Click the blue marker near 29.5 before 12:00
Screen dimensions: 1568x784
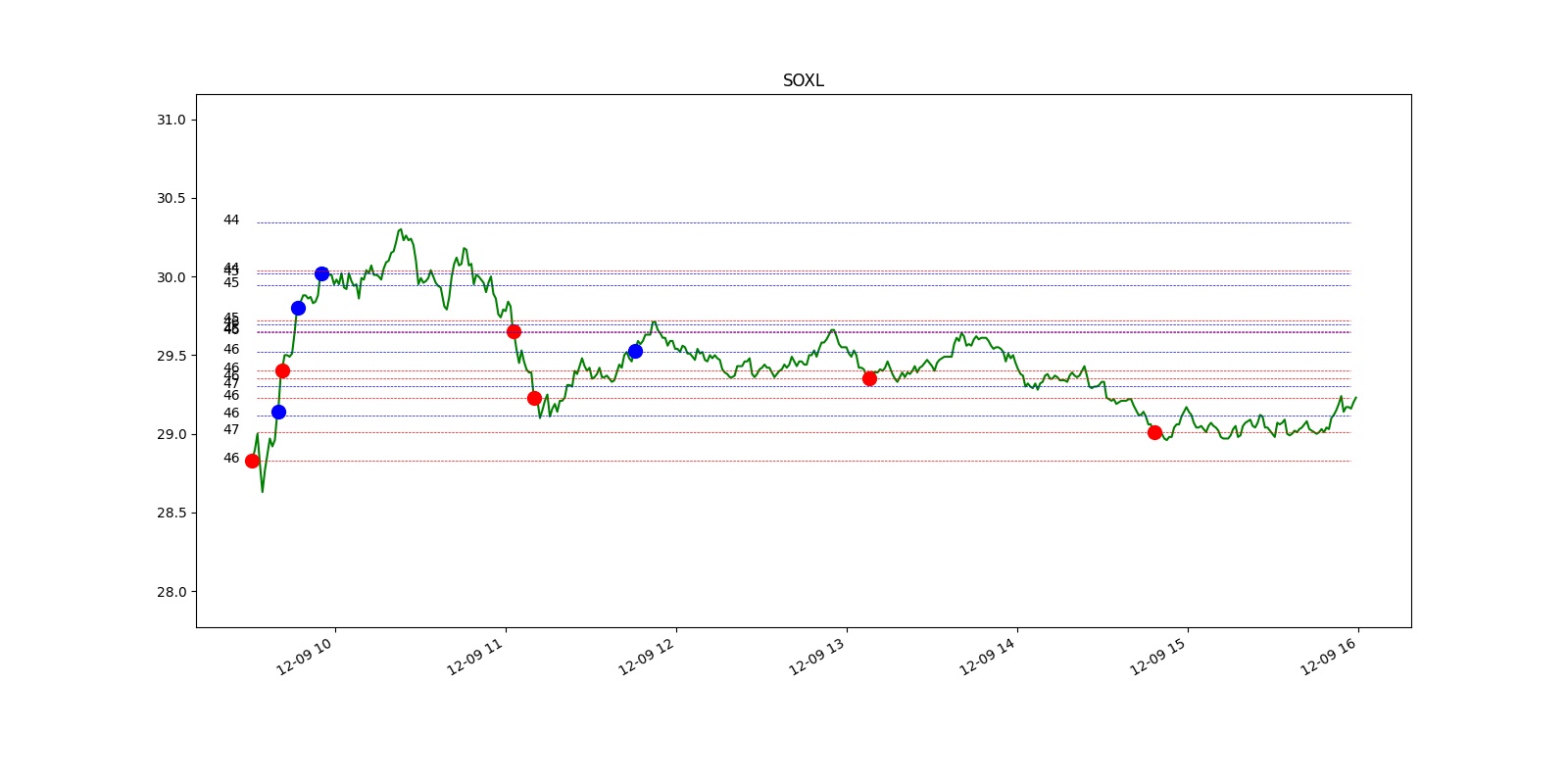coord(635,351)
